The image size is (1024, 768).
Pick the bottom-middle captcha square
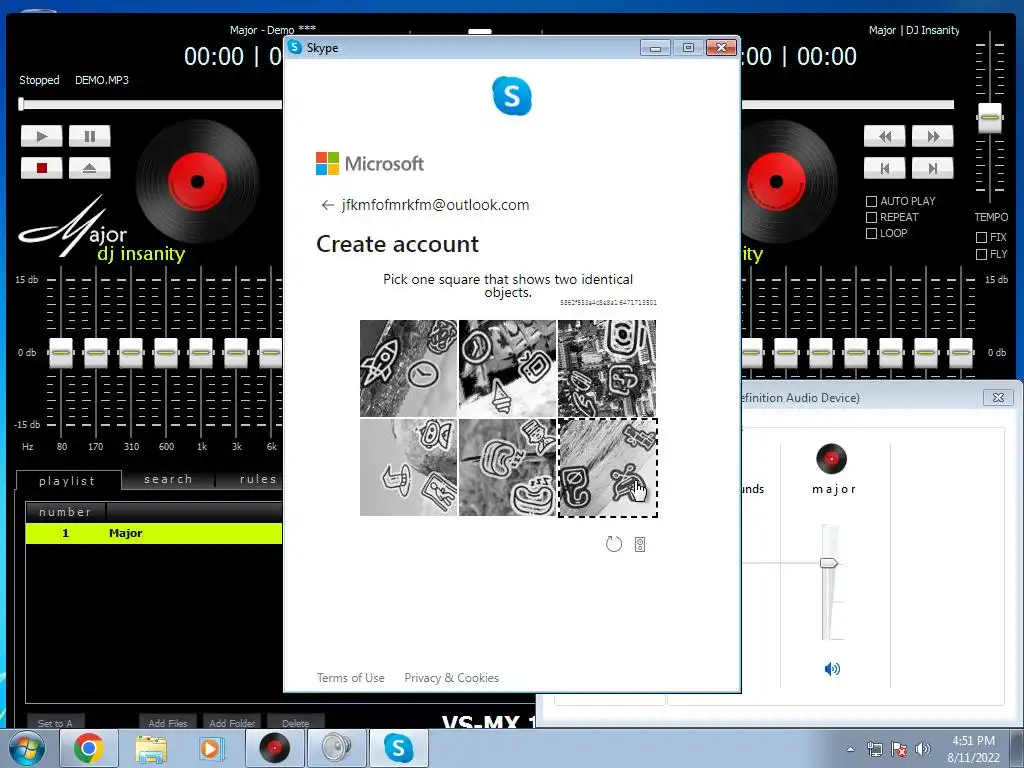[507, 467]
